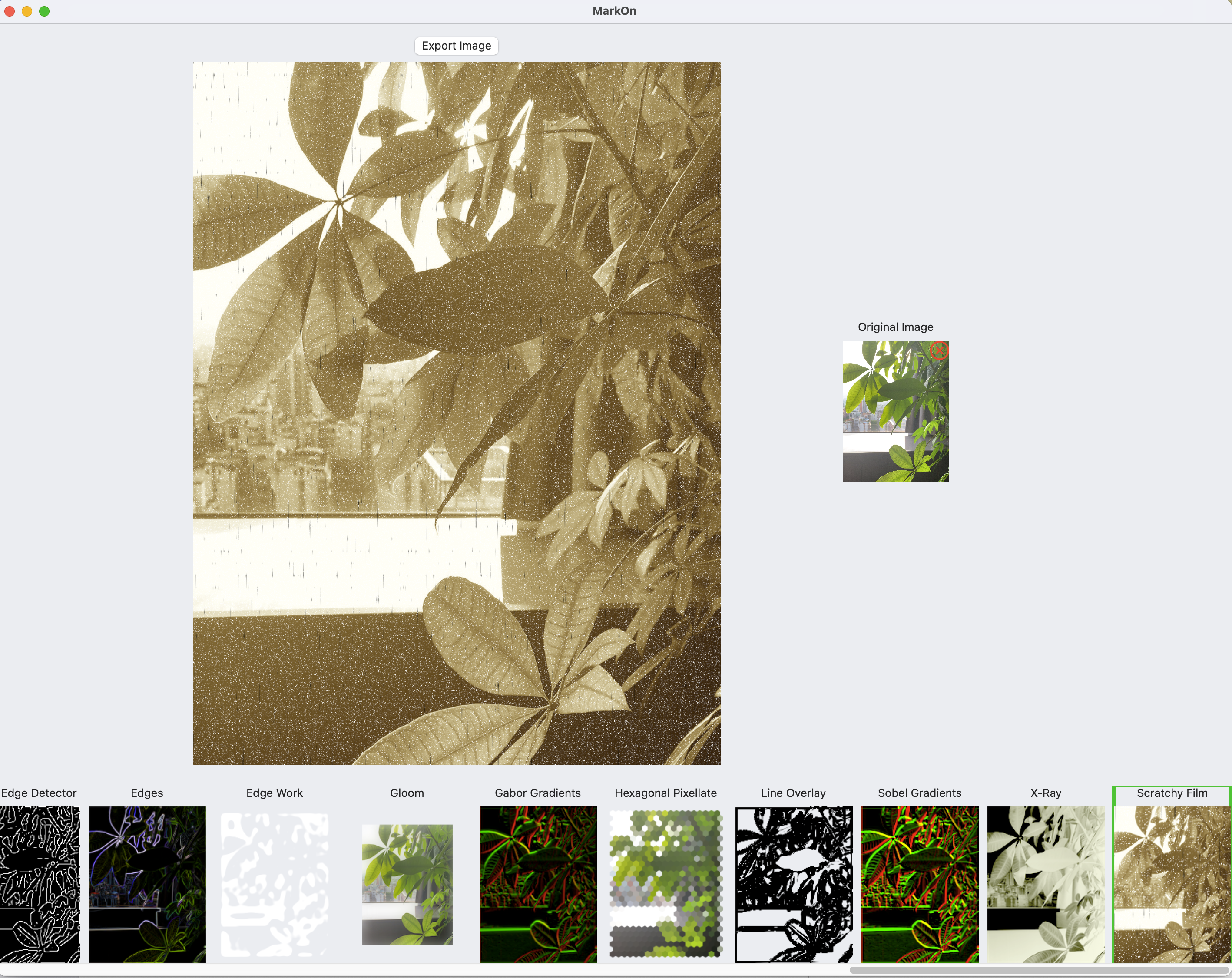Open the MarkOn application menu
Viewport: 1232px width, 978px height.
click(x=615, y=11)
